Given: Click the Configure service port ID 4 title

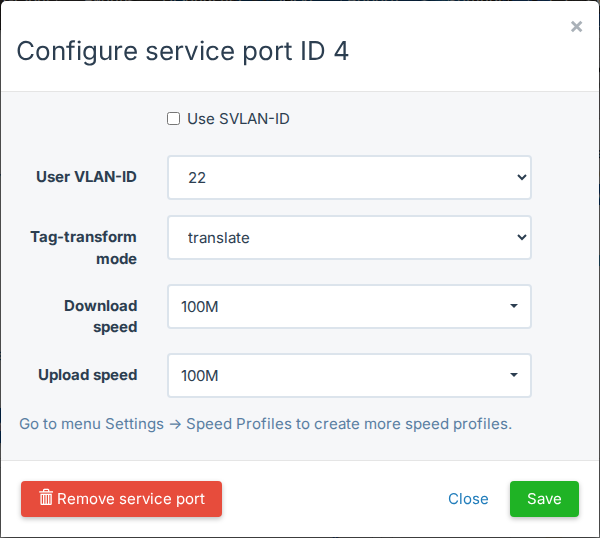Looking at the screenshot, I should (183, 51).
